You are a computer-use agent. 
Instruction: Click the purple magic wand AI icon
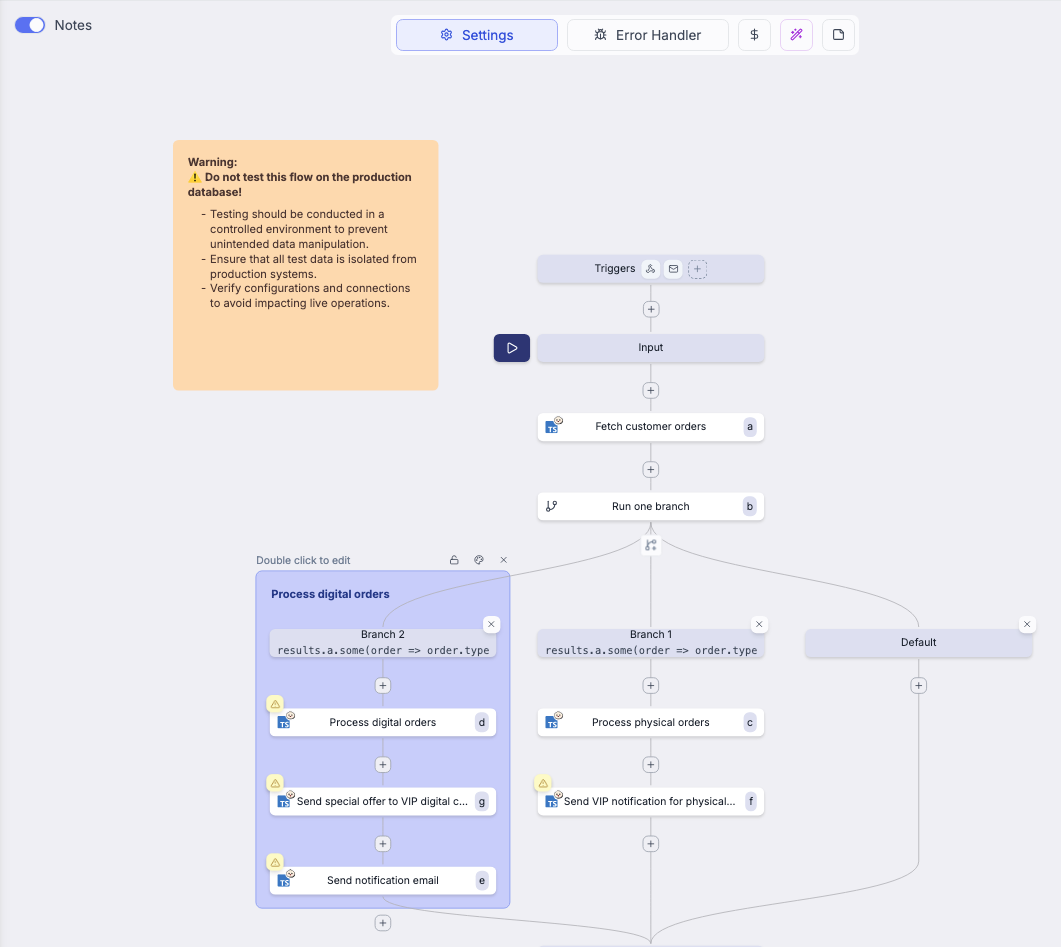796,35
